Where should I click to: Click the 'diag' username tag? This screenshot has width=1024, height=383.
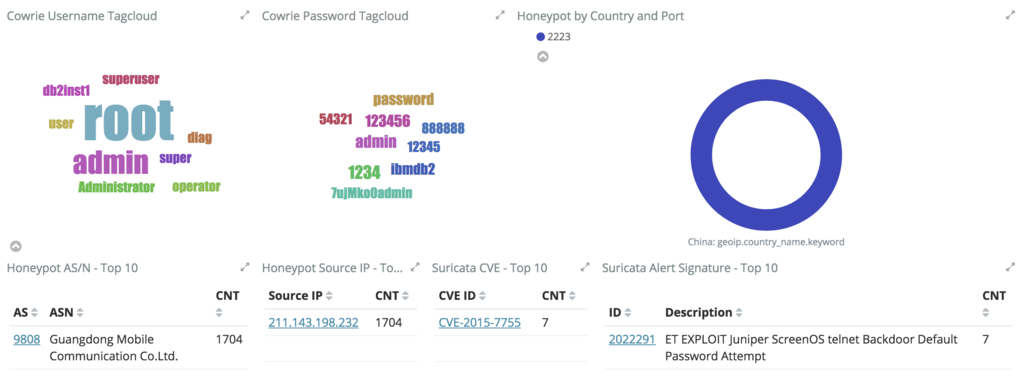click(x=200, y=138)
